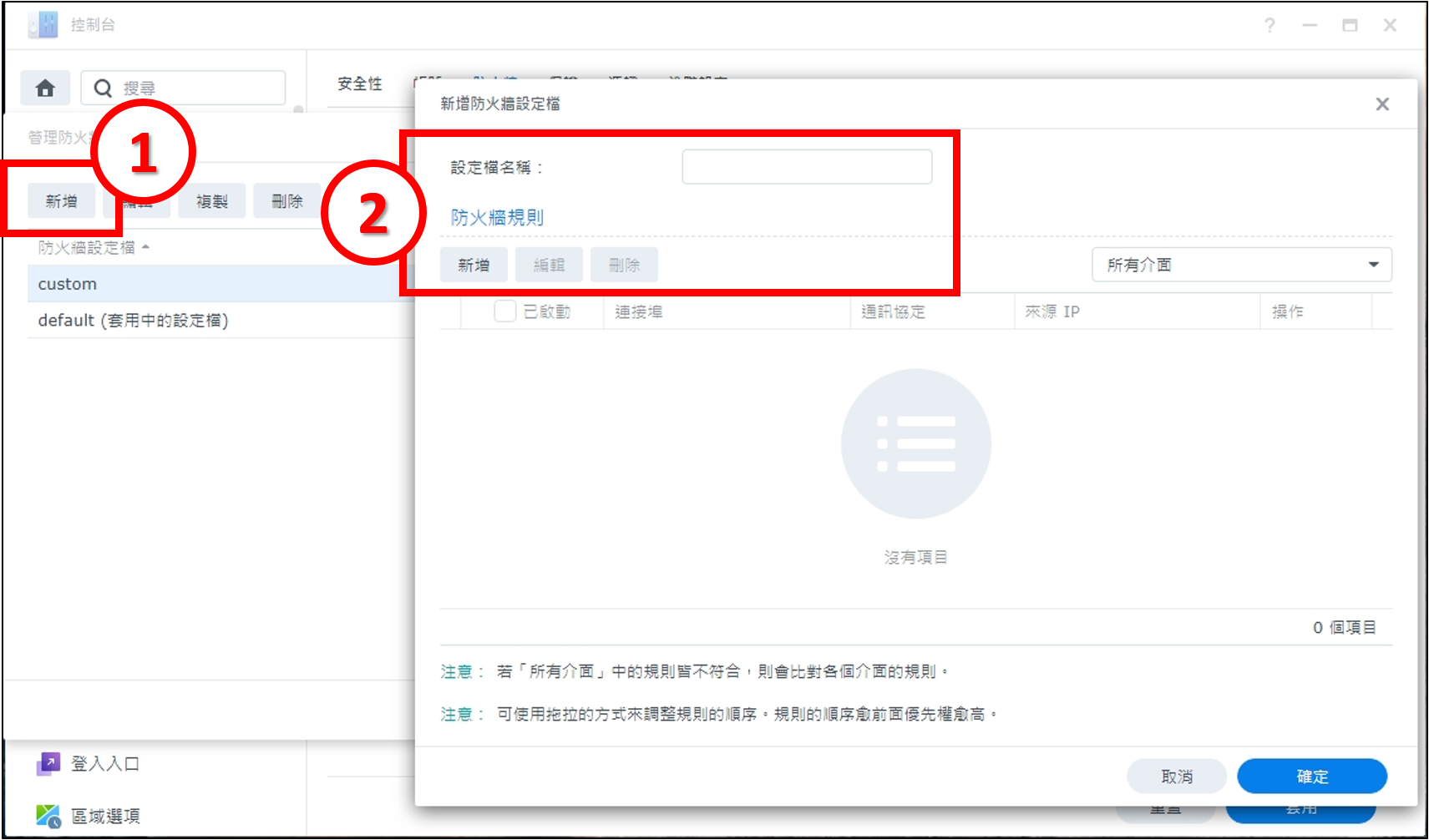Click 複製 to copy the profile

212,201
